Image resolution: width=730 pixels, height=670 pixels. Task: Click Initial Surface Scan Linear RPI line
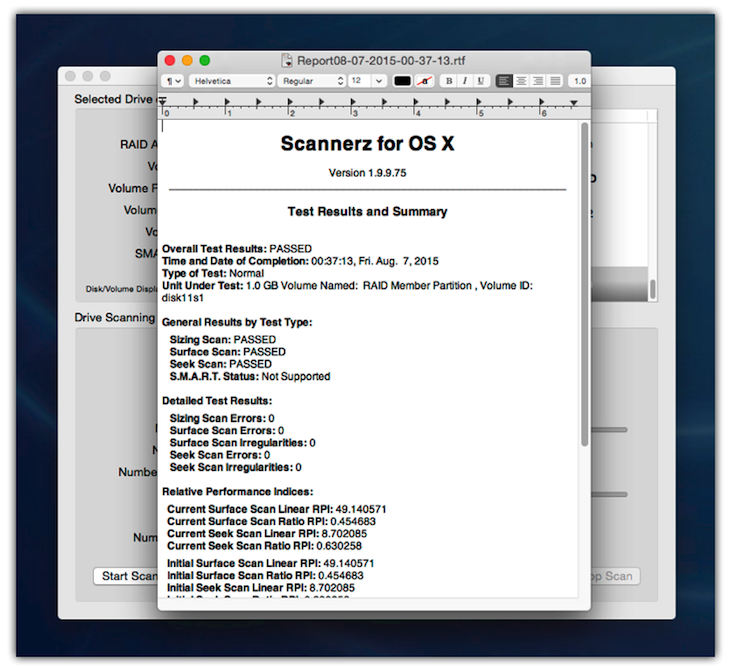pyautogui.click(x=270, y=563)
